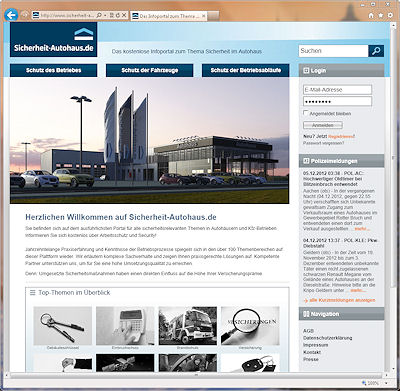Open the Gebäudeschlüssel keys thumbnail
The image size is (400, 391).
click(x=63, y=326)
